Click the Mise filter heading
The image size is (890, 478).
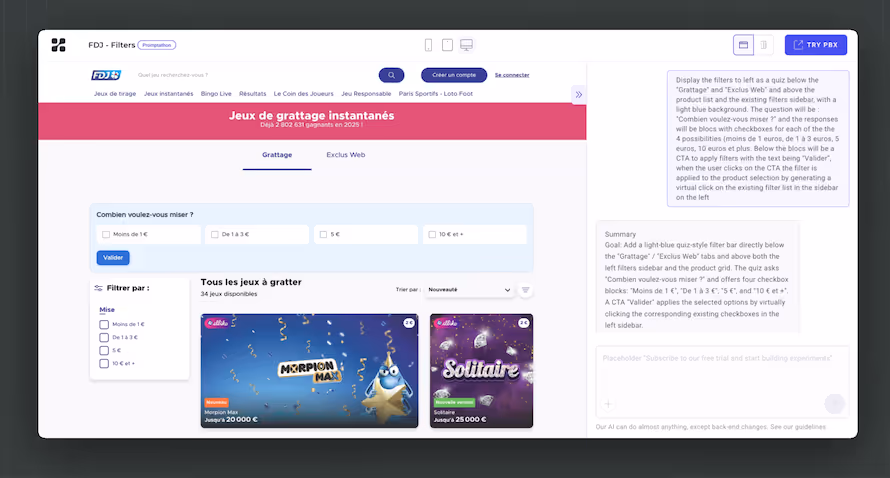click(107, 310)
